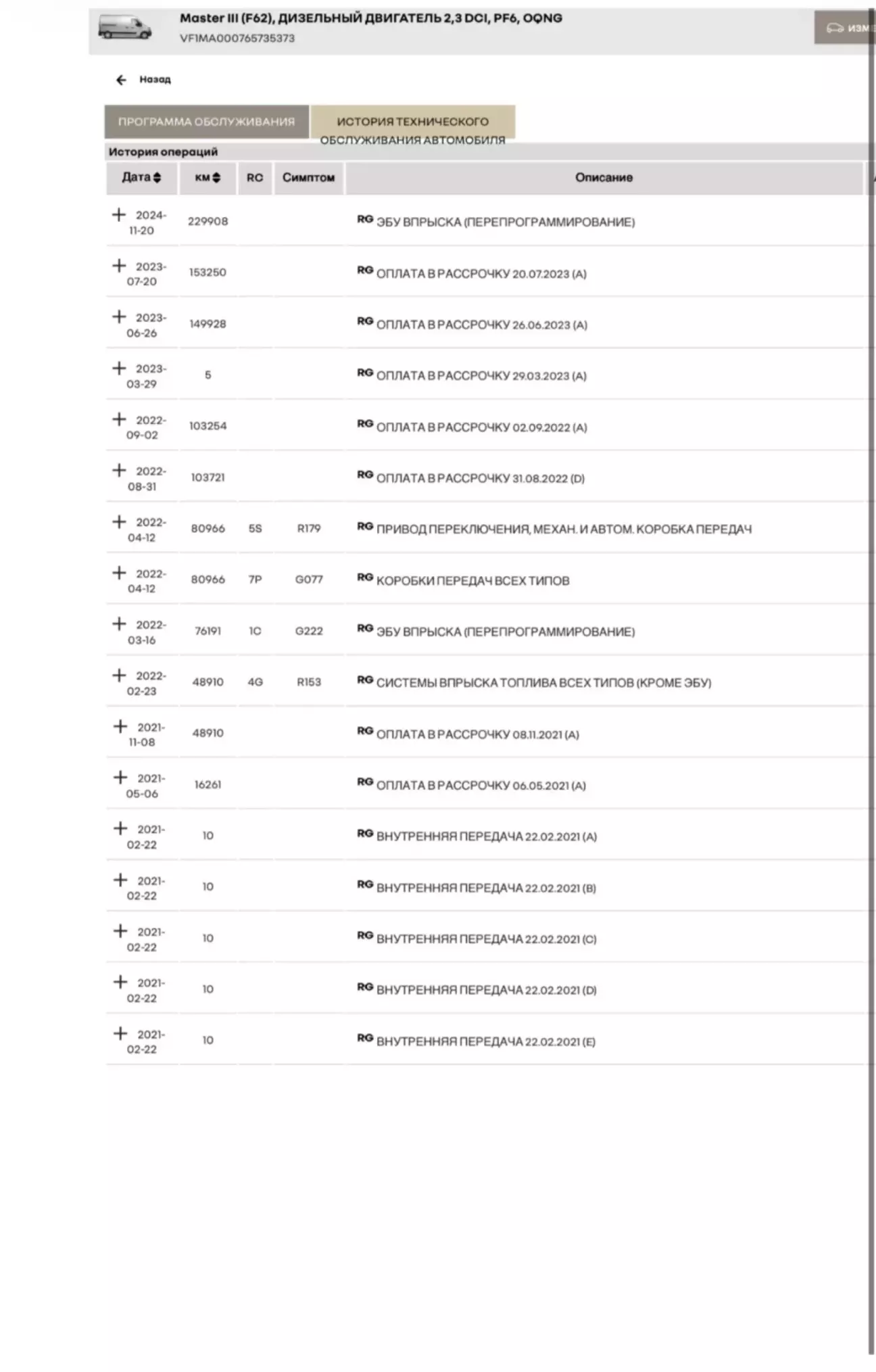Image resolution: width=876 pixels, height=1372 pixels.
Task: Expand the 2024-11-20 operation row
Action: tap(119, 214)
